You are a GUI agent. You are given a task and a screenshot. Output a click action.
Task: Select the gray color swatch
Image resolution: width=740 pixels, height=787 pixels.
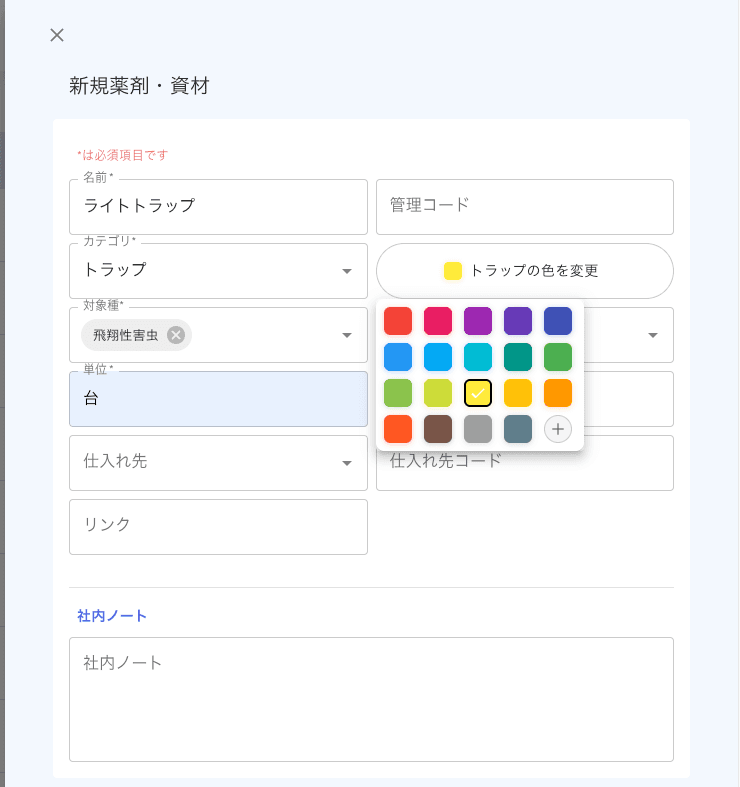coord(478,429)
